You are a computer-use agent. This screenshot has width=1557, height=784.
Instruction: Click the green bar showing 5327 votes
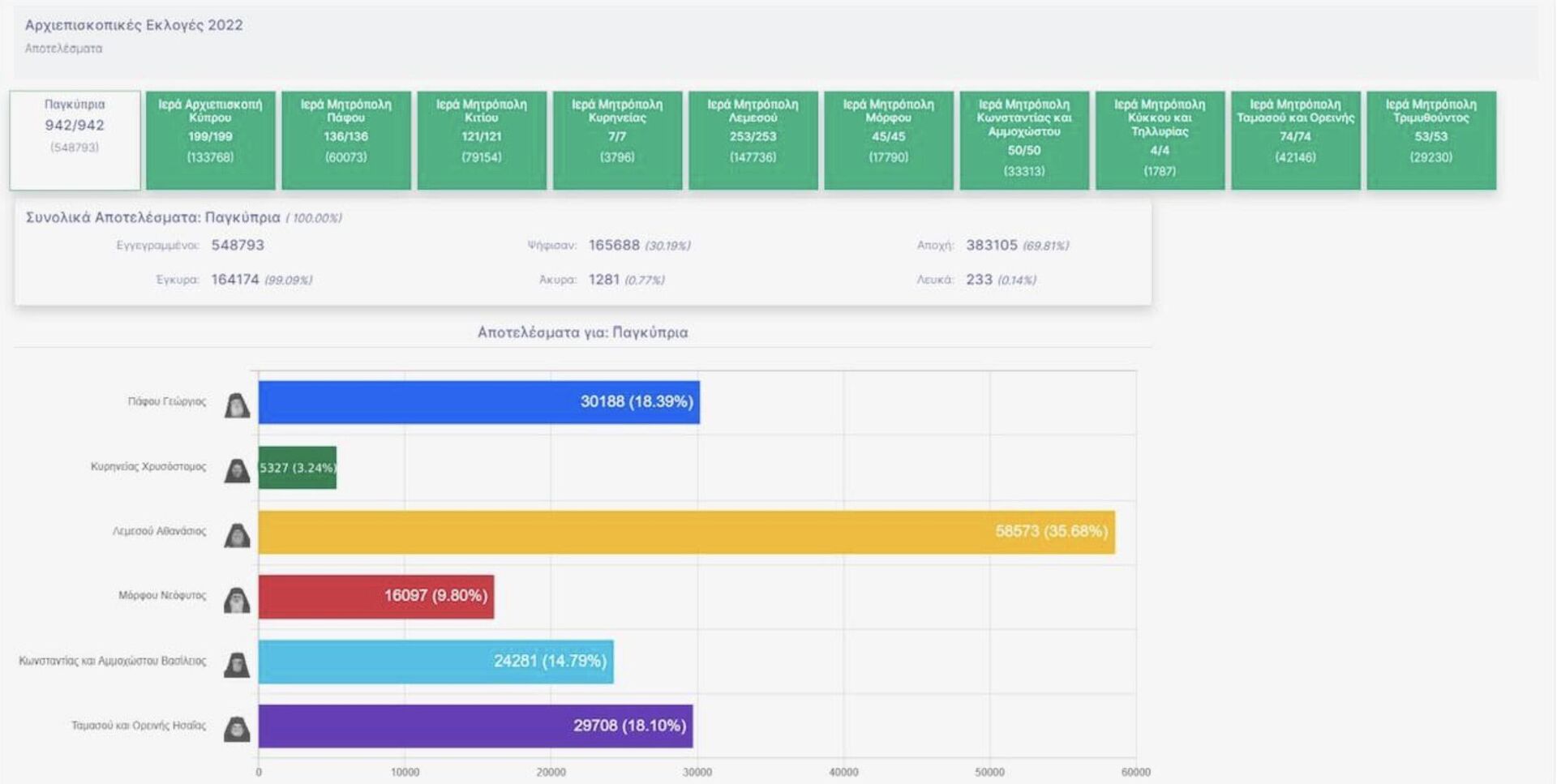[x=298, y=467]
